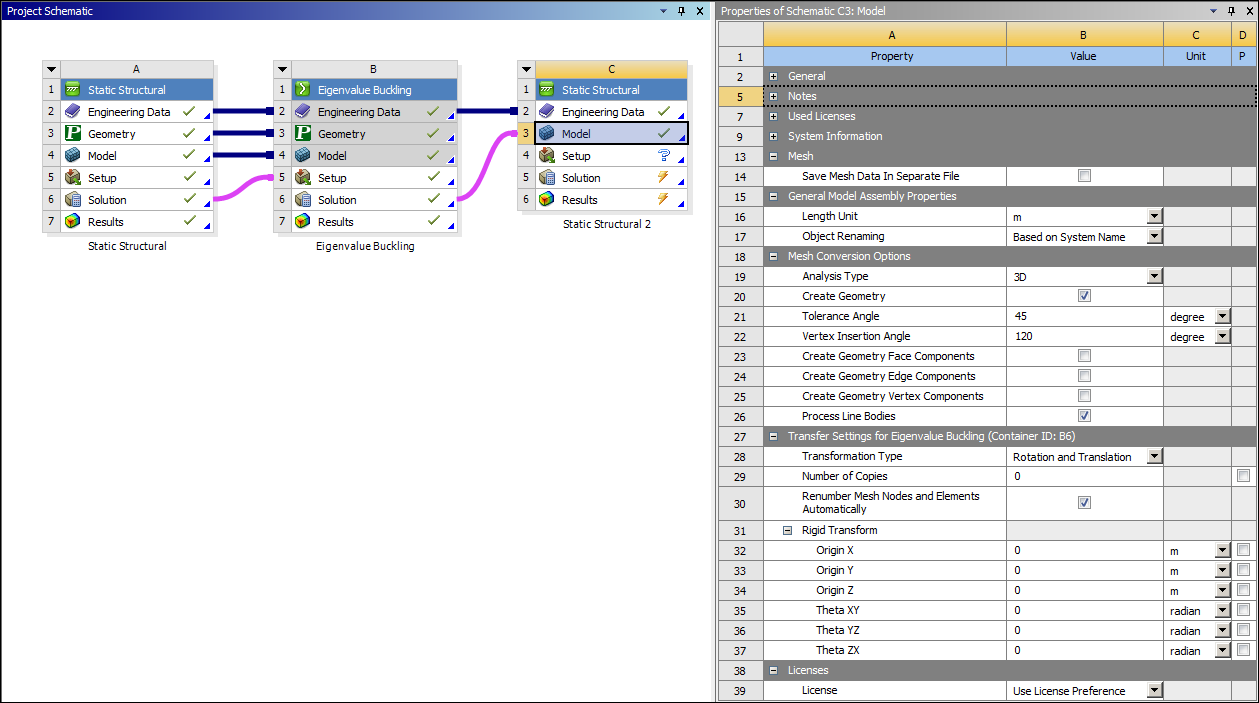Viewport: 1259px width, 703px height.
Task: Collapse the Mesh section
Action: coord(774,155)
